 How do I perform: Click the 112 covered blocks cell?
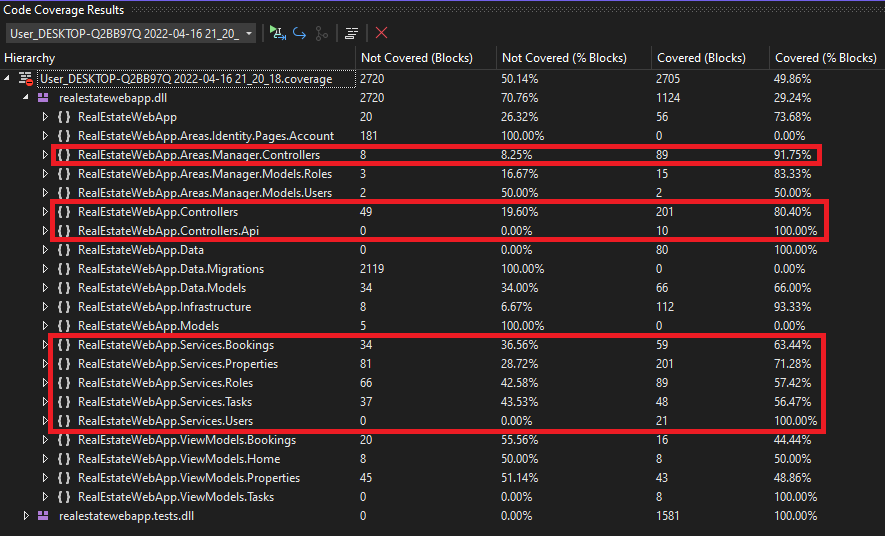click(x=665, y=307)
